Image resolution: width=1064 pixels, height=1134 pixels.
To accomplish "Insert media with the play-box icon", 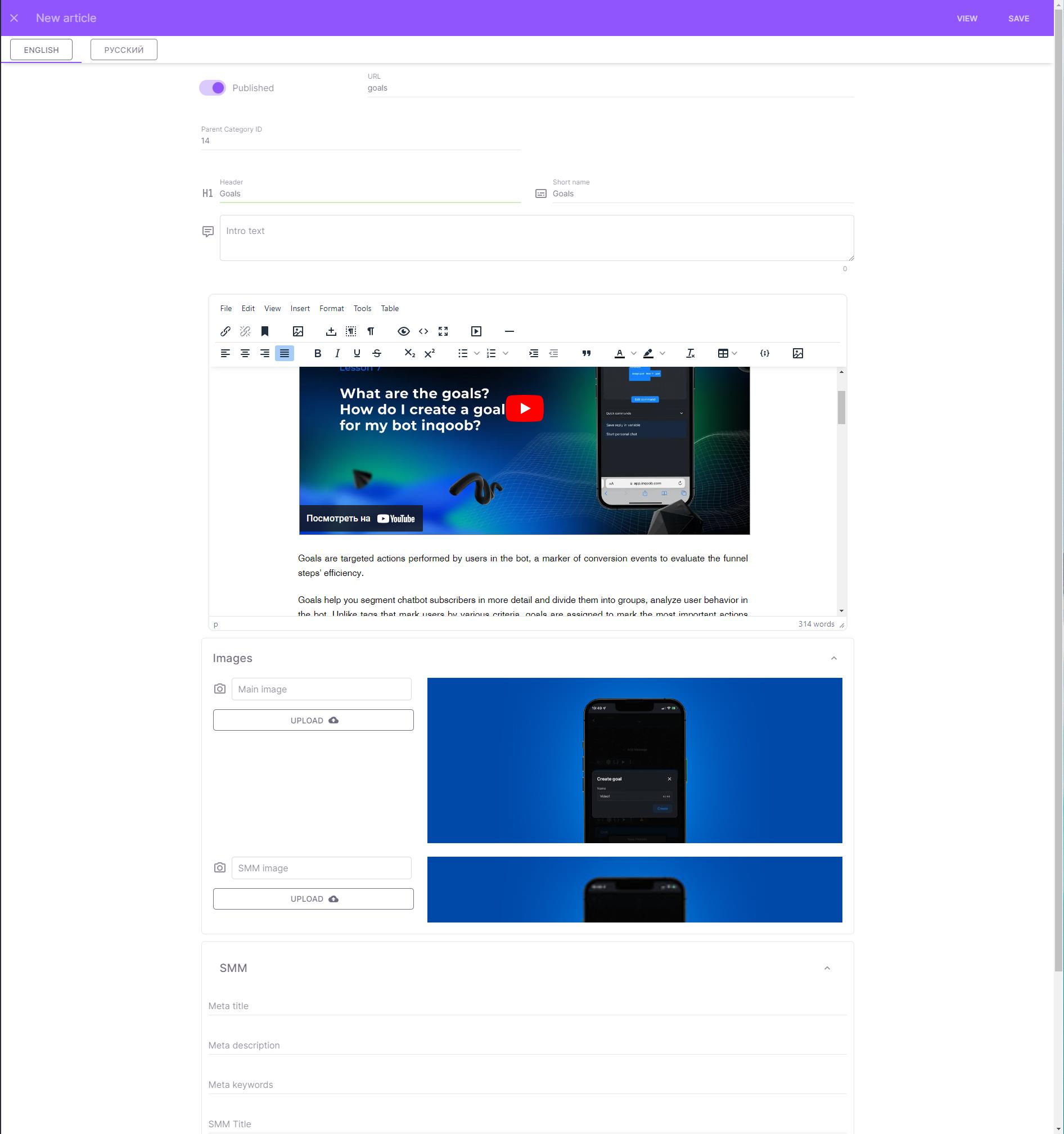I will point(476,331).
